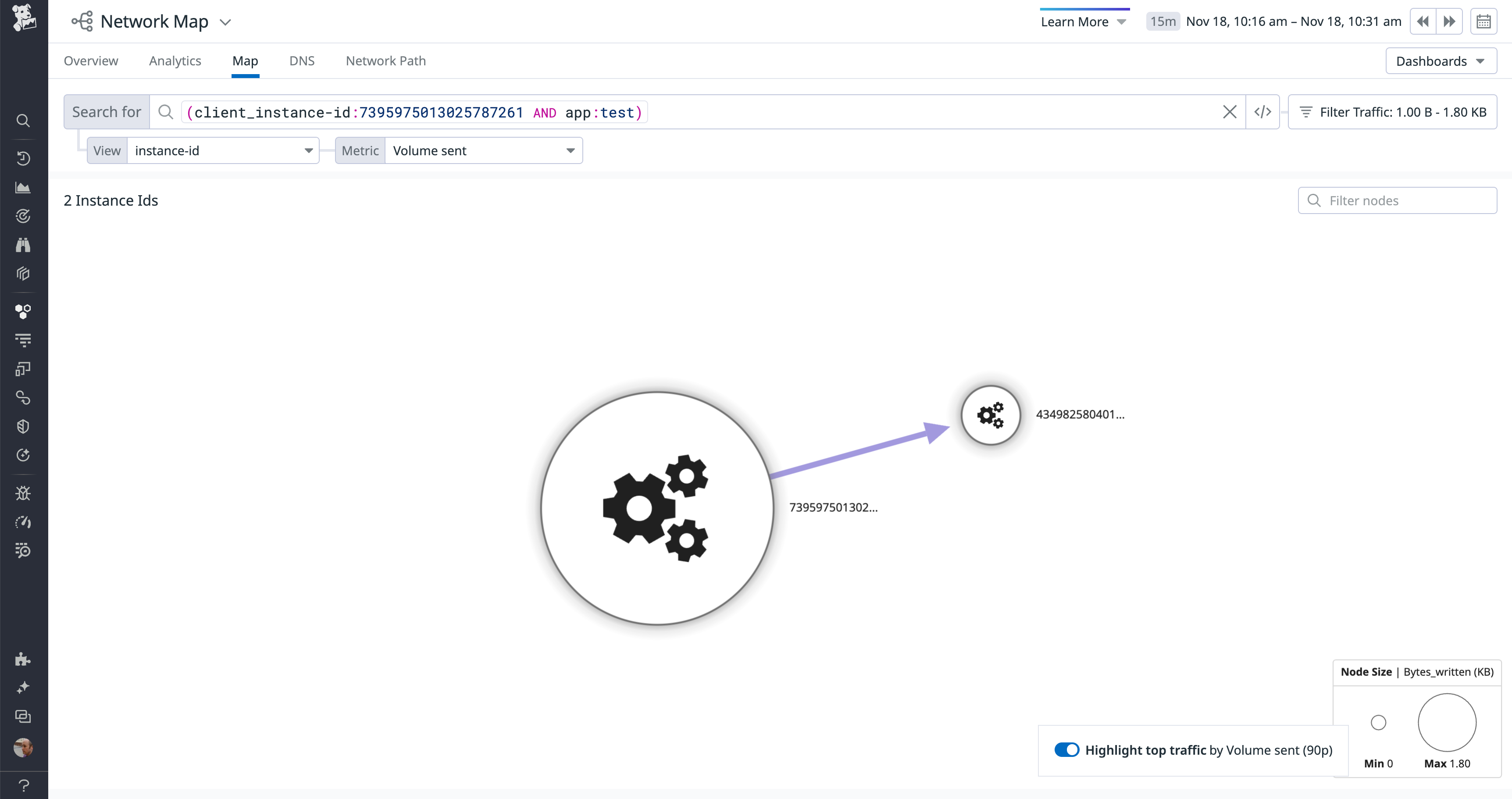
Task: Open the Dashboards dropdown
Action: (x=1441, y=61)
